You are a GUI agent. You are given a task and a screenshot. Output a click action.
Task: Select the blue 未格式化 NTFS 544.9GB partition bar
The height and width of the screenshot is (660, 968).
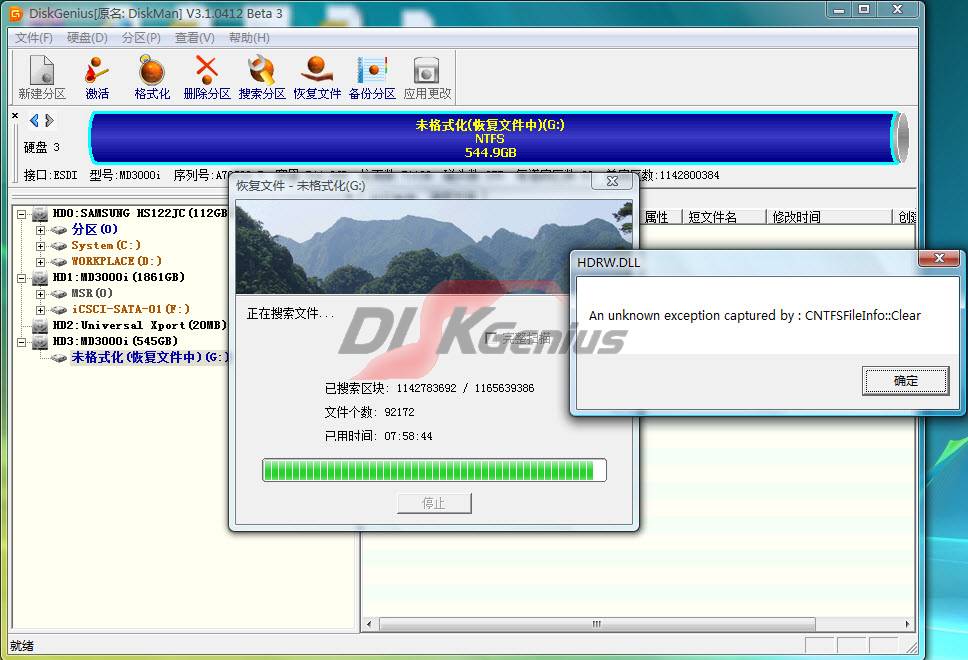tap(492, 138)
